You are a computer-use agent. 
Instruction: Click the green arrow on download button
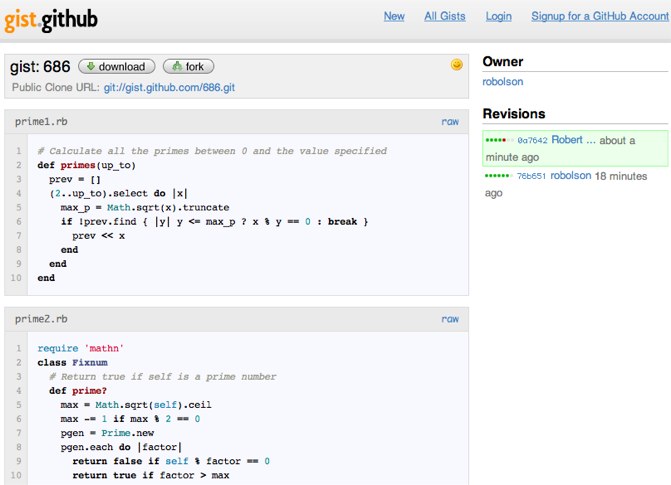coord(89,67)
